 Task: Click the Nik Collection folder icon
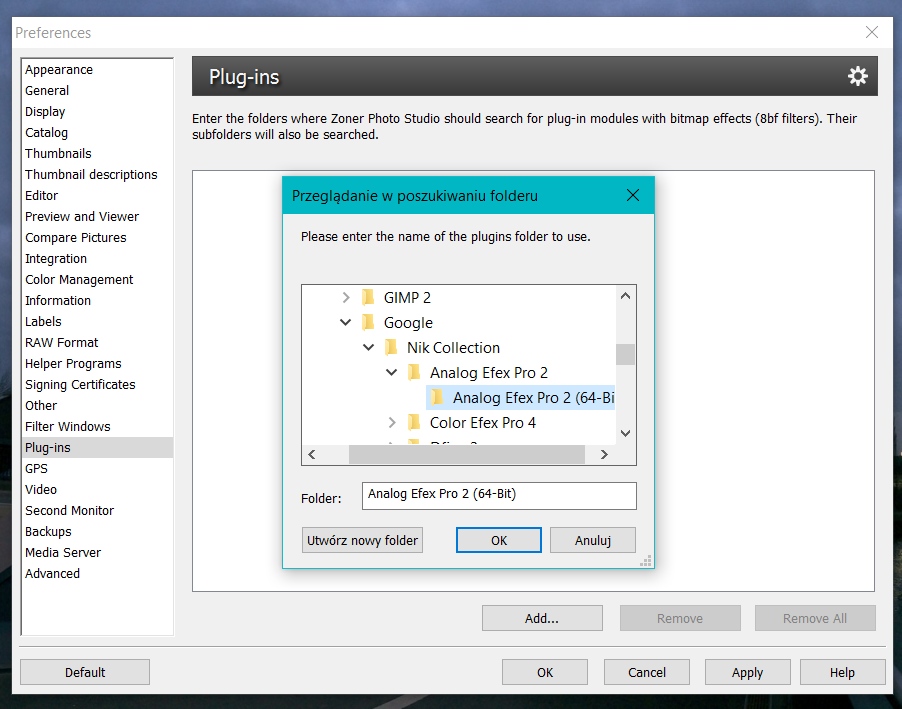(x=391, y=347)
